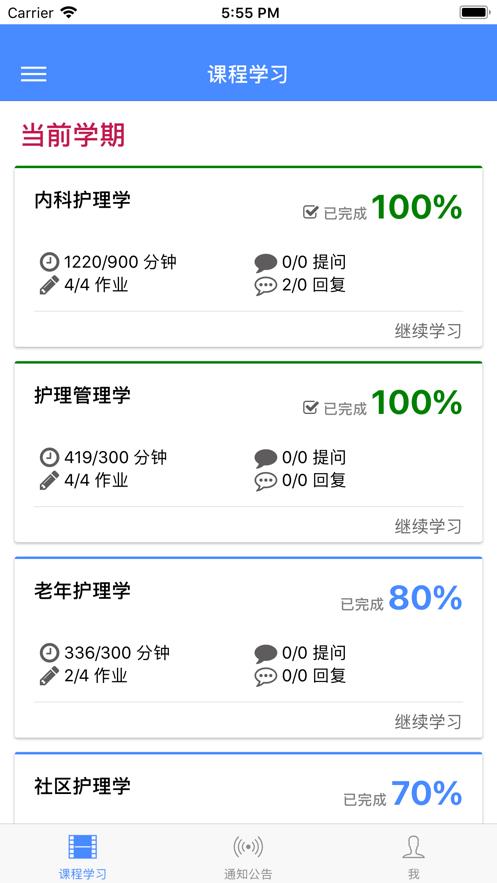Screen dimensions: 497x883
Task: Switch to the 我 profile tab
Action: [414, 857]
